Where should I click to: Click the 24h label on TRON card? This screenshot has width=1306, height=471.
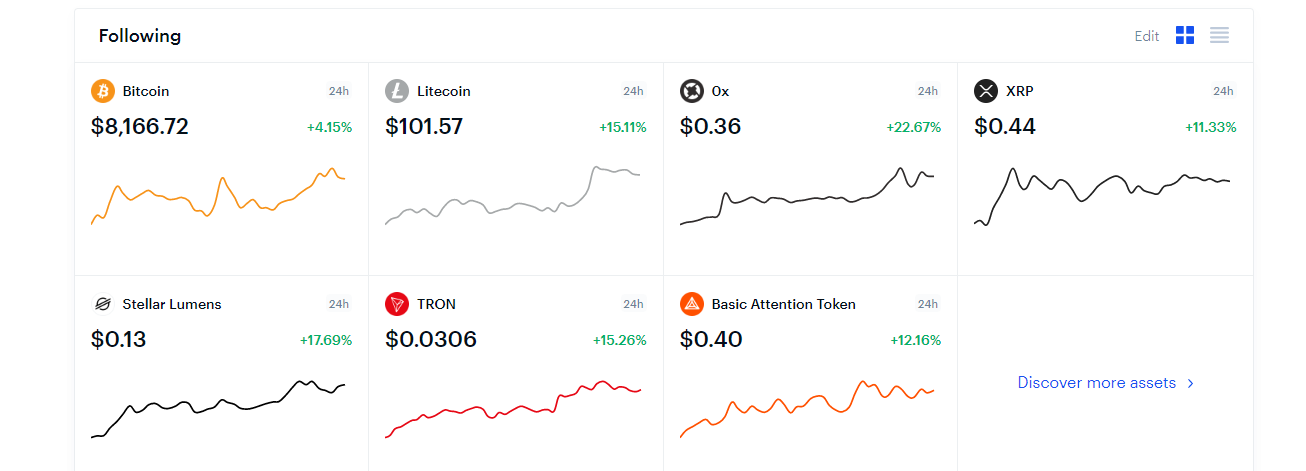633,304
